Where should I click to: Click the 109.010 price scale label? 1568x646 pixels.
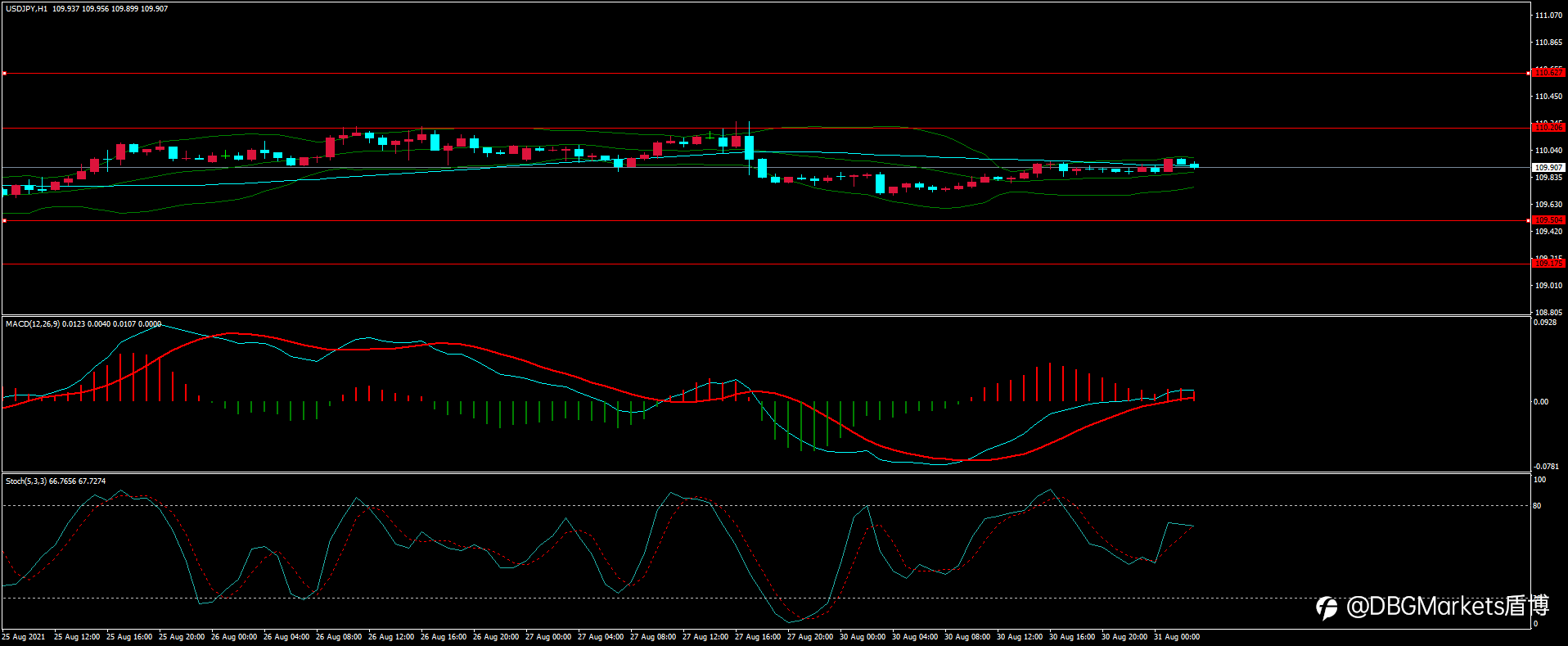coord(1548,286)
